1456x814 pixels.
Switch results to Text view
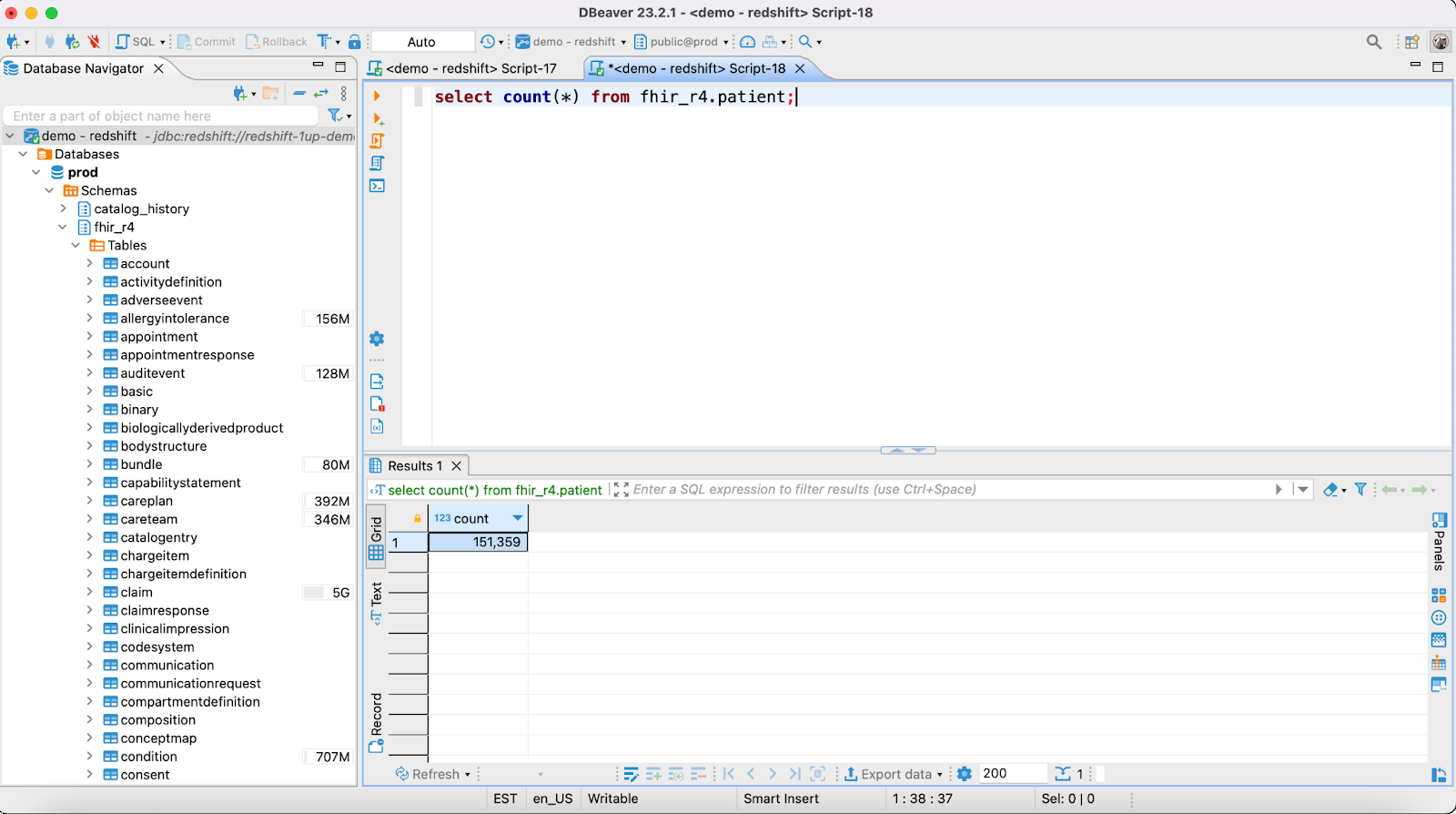(x=376, y=603)
